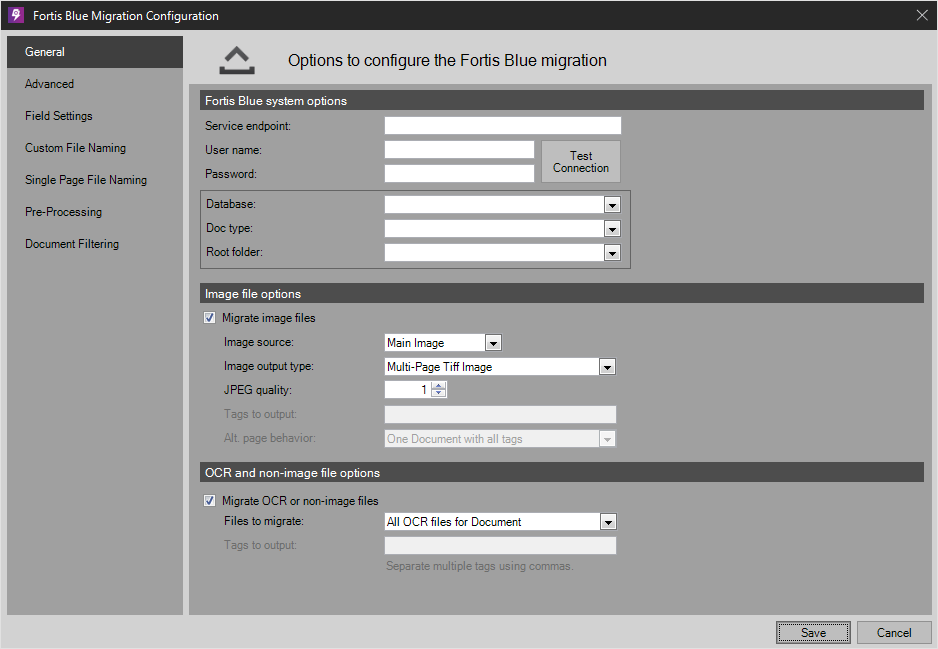
Task: Click the purple app icon in title bar
Action: click(x=16, y=15)
